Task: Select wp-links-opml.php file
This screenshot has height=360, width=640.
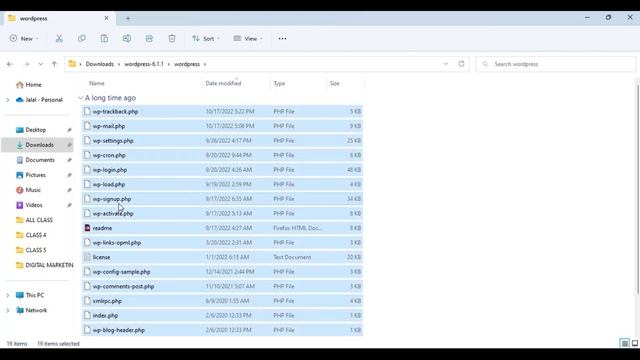Action: pyautogui.click(x=222, y=242)
